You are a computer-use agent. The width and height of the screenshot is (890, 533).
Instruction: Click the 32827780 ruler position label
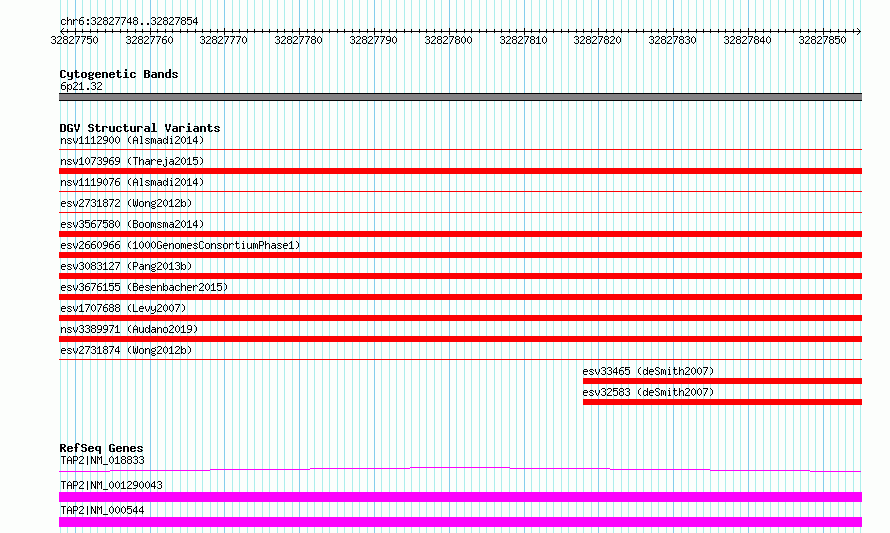(299, 40)
